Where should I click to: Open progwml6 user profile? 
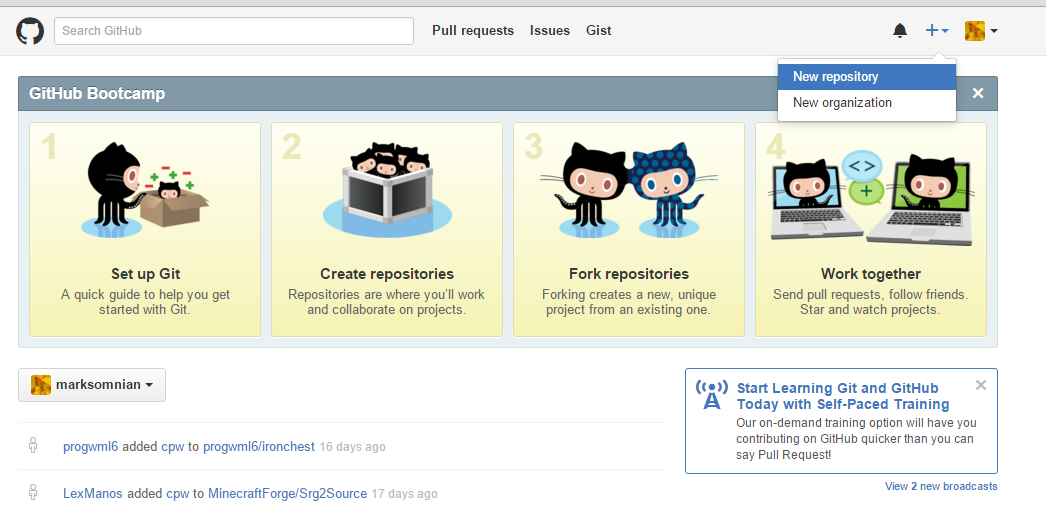pyautogui.click(x=91, y=447)
